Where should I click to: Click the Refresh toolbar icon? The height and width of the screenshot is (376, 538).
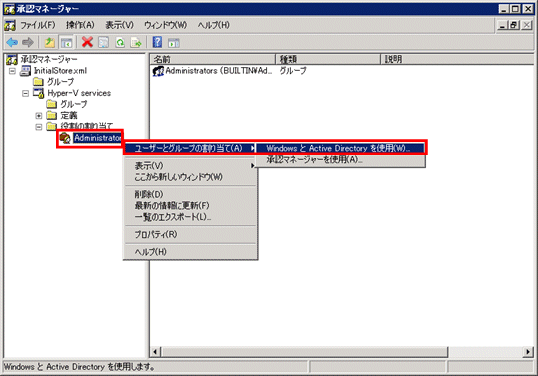pos(120,43)
